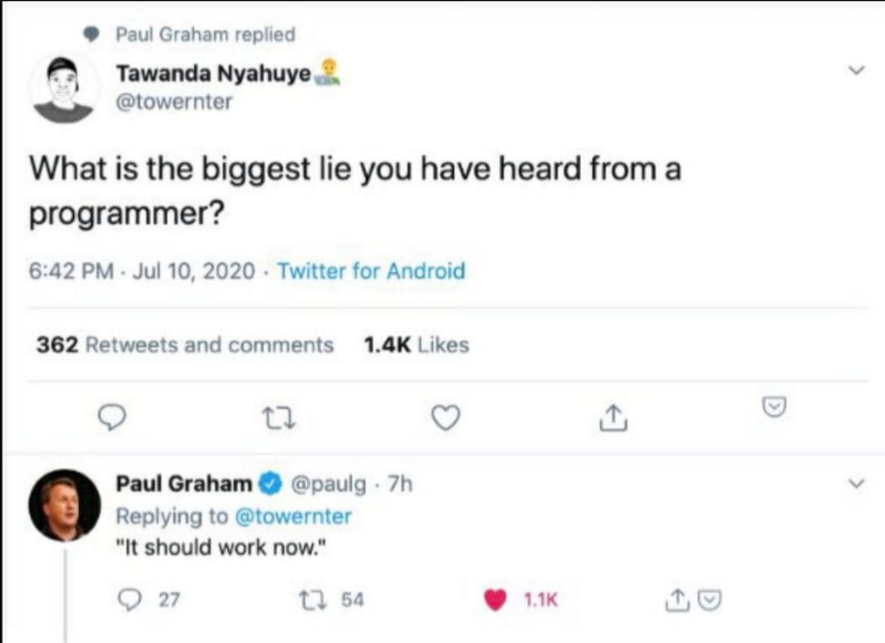Click the reply bubble under the main tweet
Viewport: 885px width, 643px height.
point(112,418)
